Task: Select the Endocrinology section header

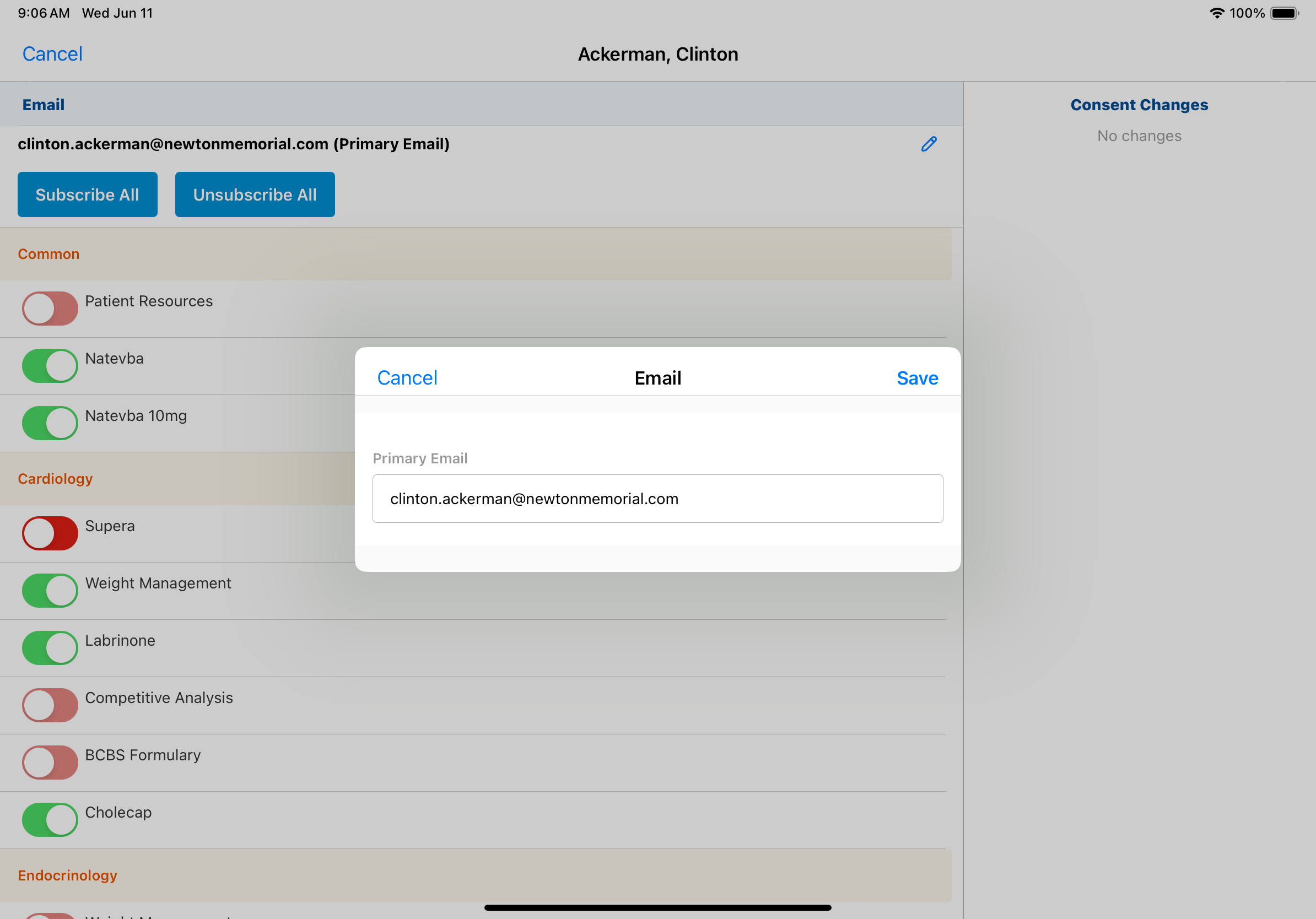Action: click(68, 875)
